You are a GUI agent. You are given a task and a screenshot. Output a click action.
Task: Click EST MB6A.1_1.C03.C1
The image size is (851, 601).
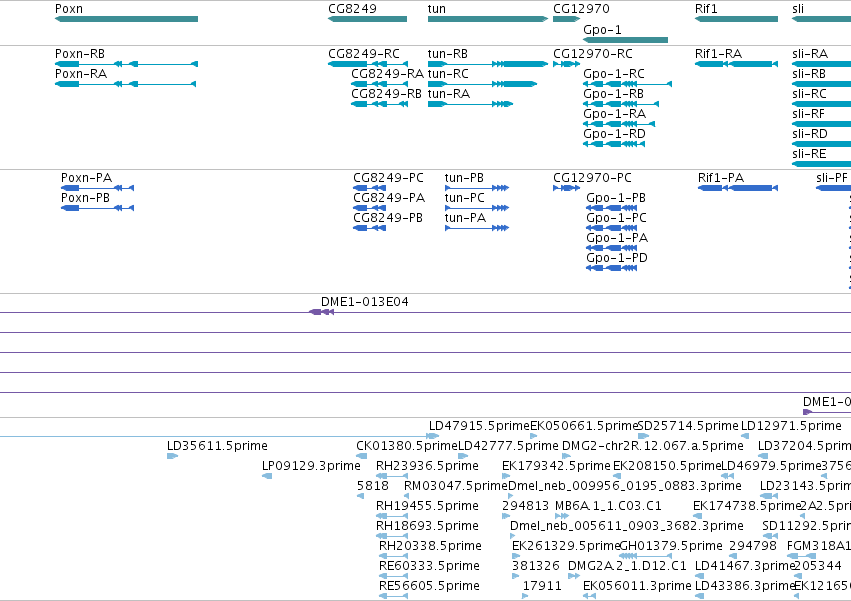(x=608, y=507)
